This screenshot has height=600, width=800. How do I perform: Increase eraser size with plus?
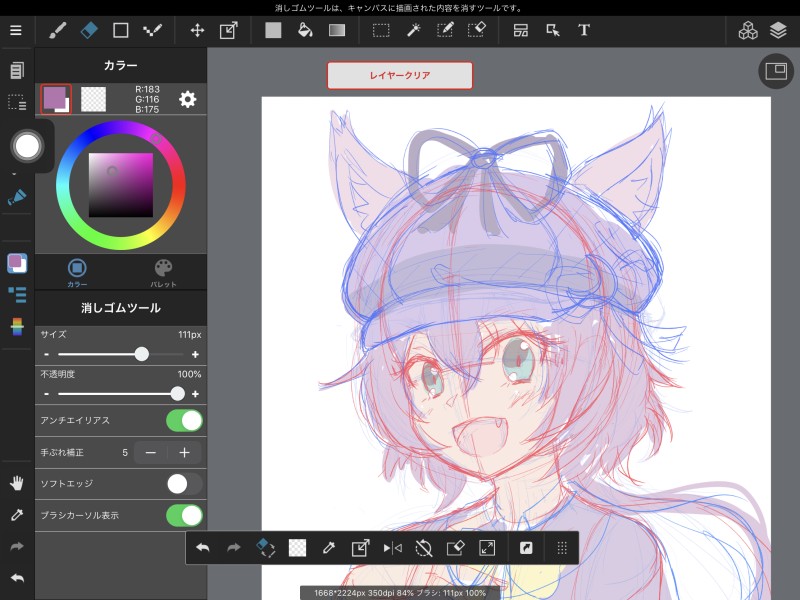pyautogui.click(x=195, y=354)
